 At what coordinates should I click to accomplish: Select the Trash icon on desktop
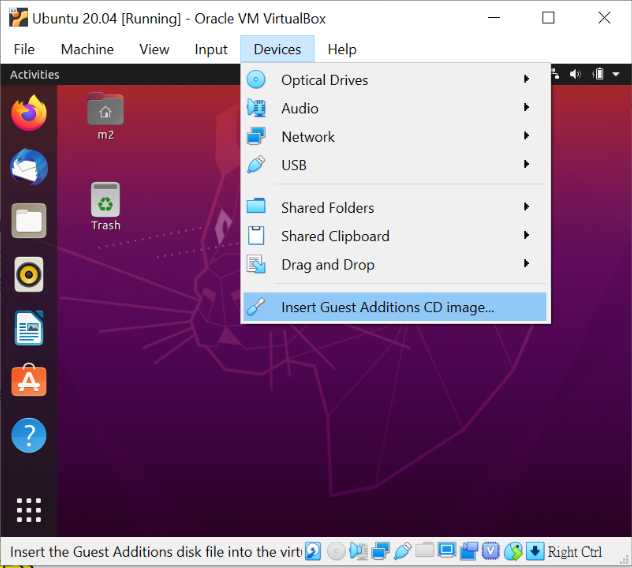pos(106,206)
